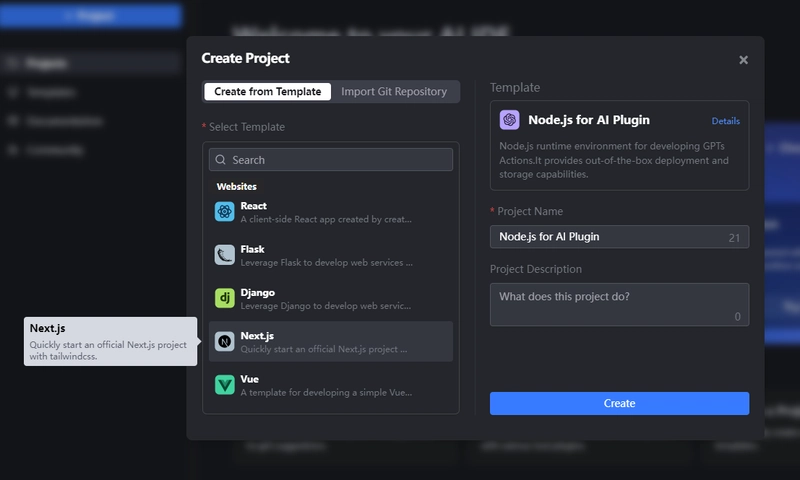This screenshot has height=480, width=800.
Task: Click the Django template icon
Action: coord(224,298)
